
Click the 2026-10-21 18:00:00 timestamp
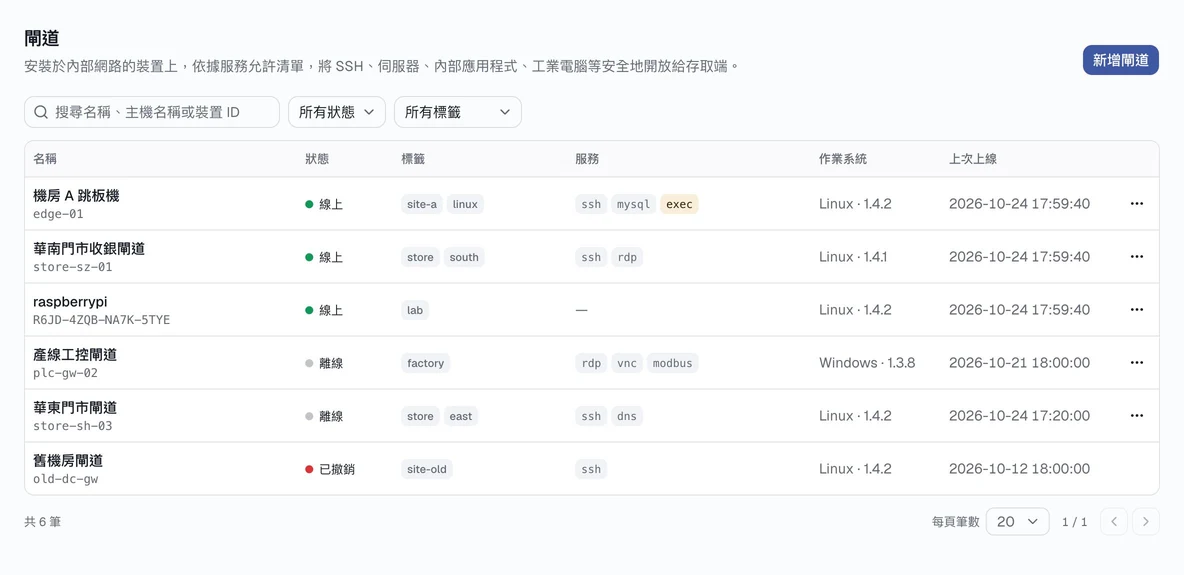[x=1019, y=363]
